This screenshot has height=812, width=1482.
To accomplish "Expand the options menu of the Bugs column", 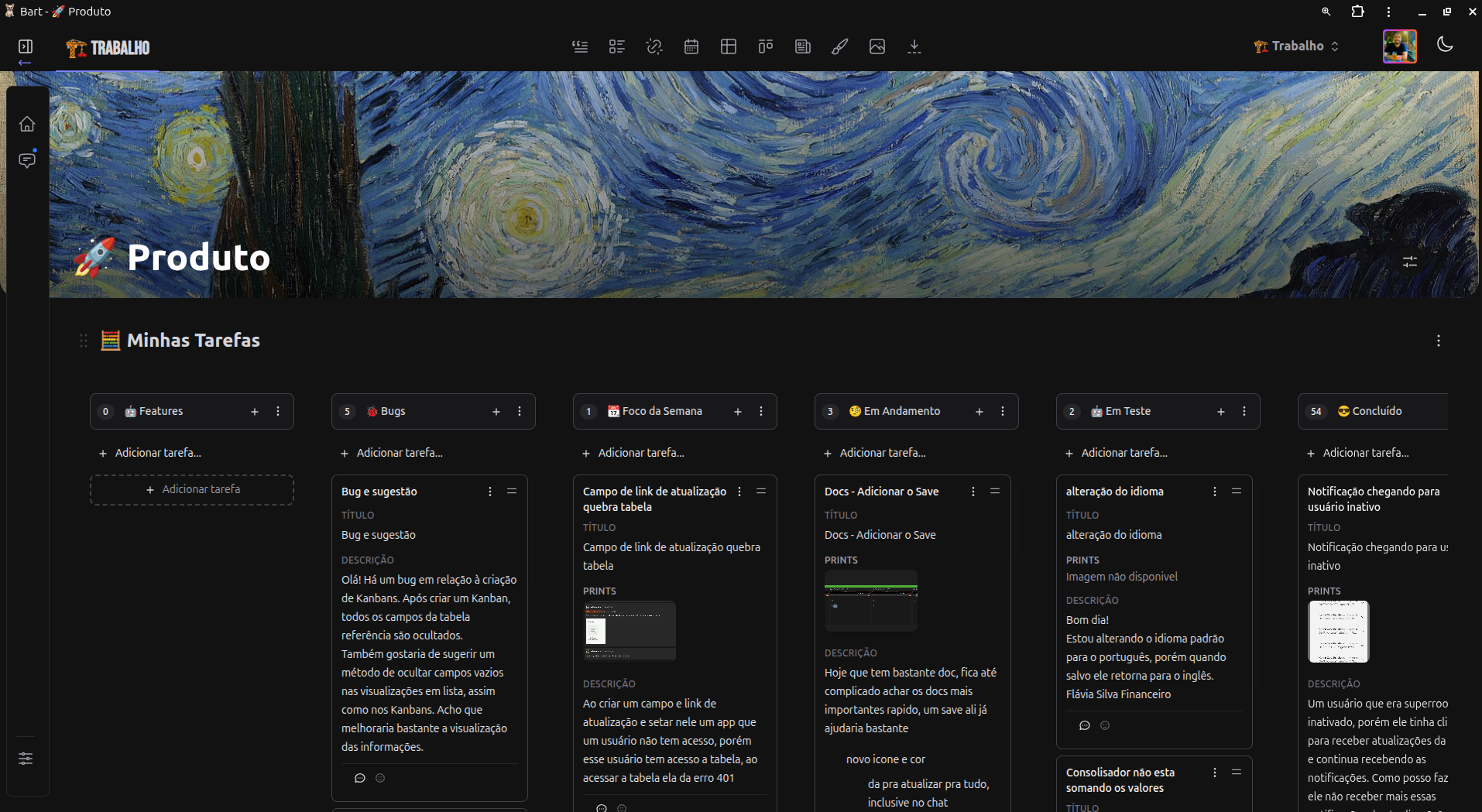I will click(x=520, y=411).
